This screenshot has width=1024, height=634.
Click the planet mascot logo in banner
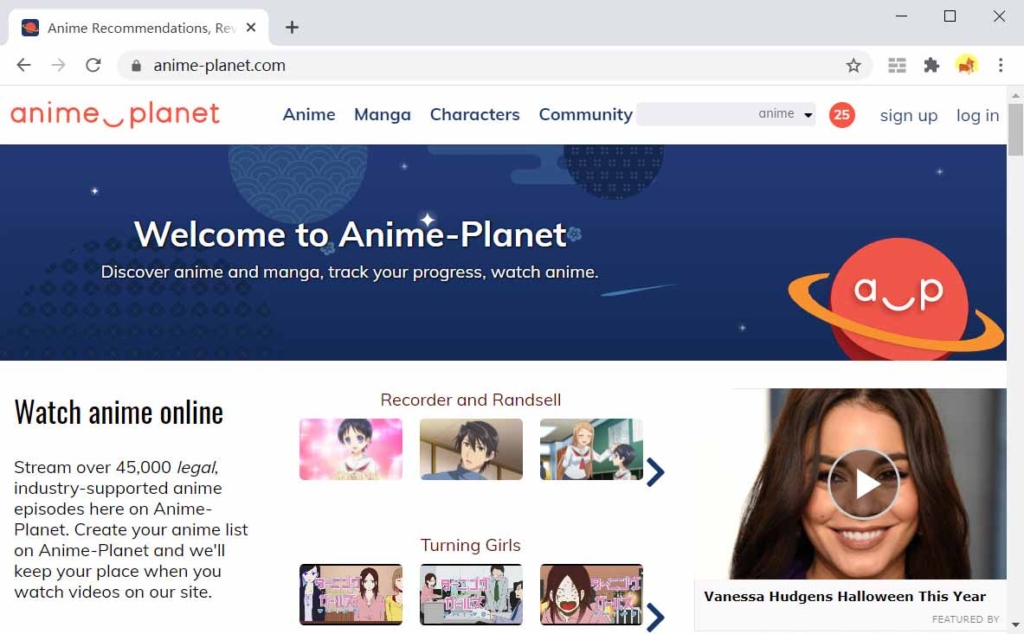point(897,298)
